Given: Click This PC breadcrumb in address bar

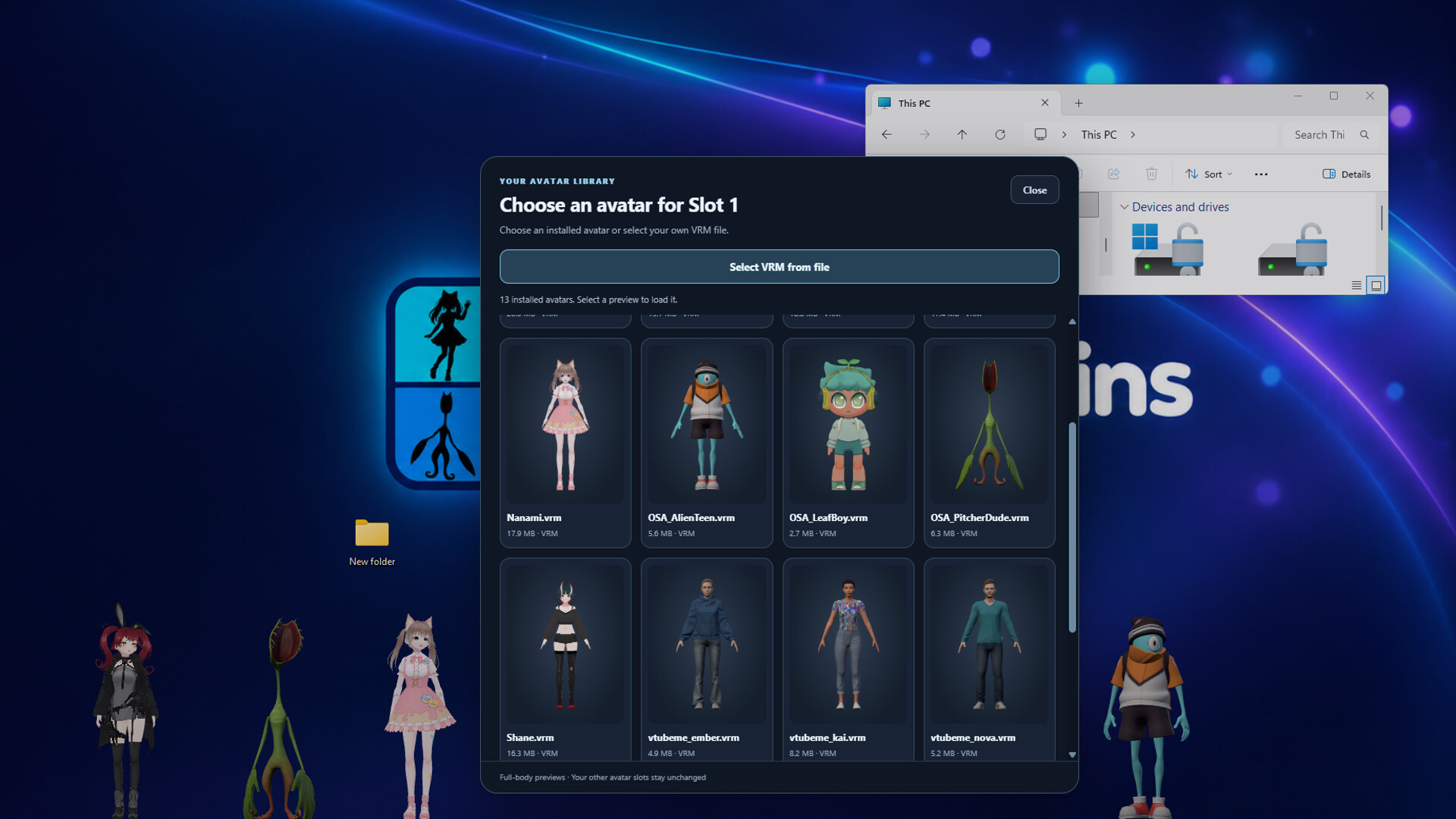Looking at the screenshot, I should click(x=1098, y=134).
